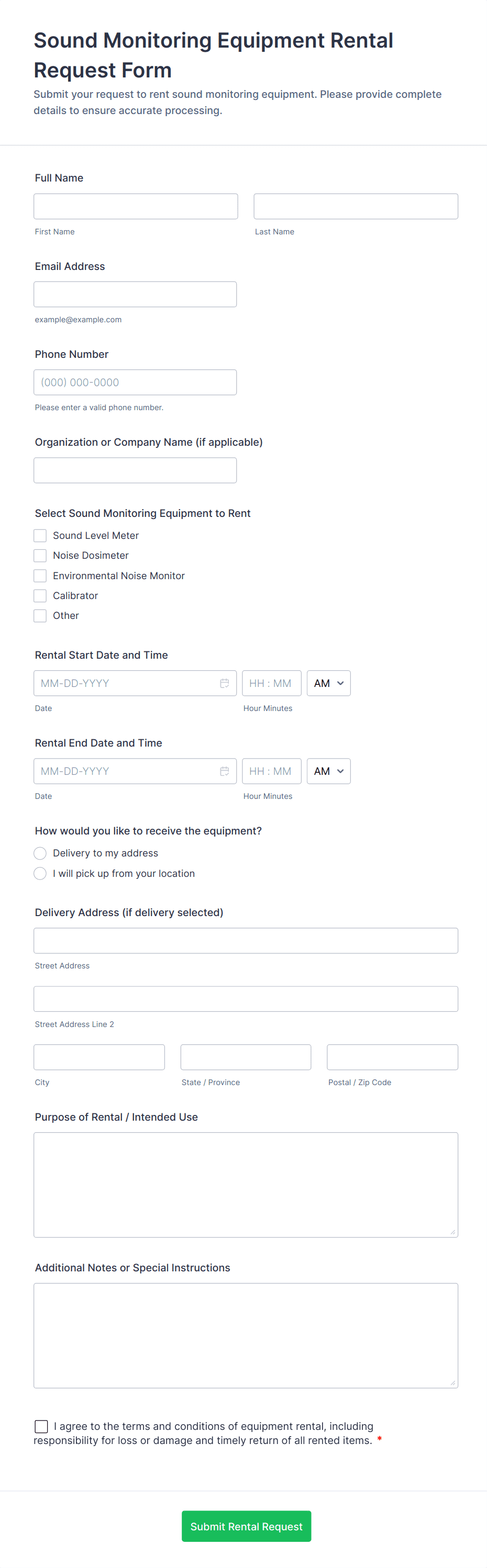This screenshot has width=487, height=1568.
Task: Open the Rental End Date calendar icon
Action: tap(224, 771)
